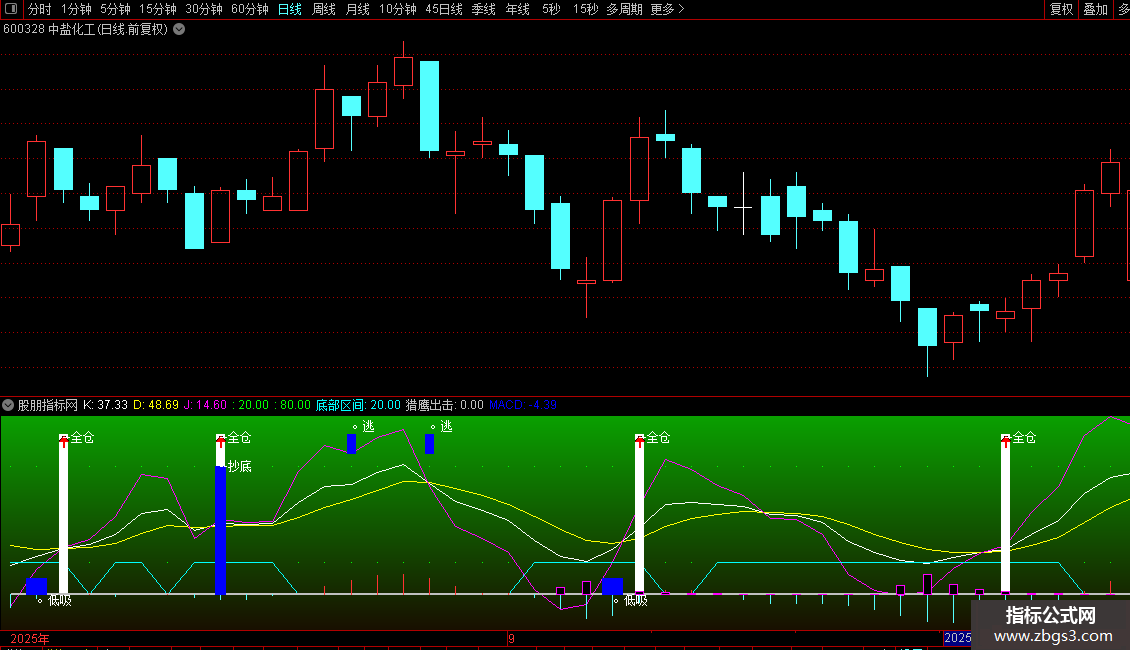Click the tall blue 抄底 bar in indicator
The width and height of the screenshot is (1130, 650).
[221, 530]
